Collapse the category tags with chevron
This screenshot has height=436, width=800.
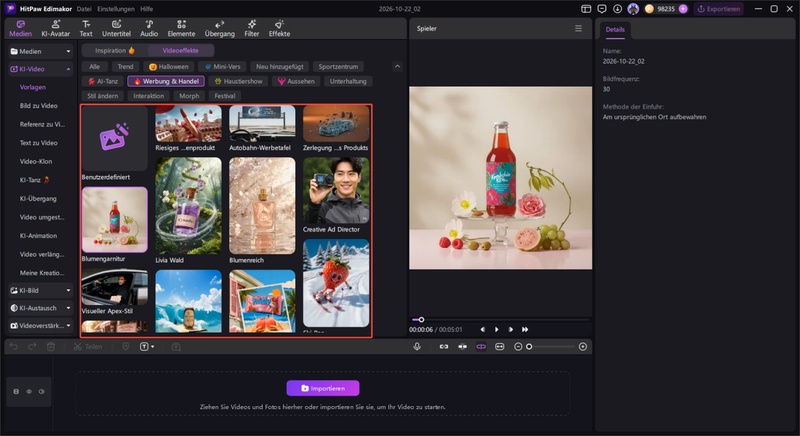coord(397,66)
